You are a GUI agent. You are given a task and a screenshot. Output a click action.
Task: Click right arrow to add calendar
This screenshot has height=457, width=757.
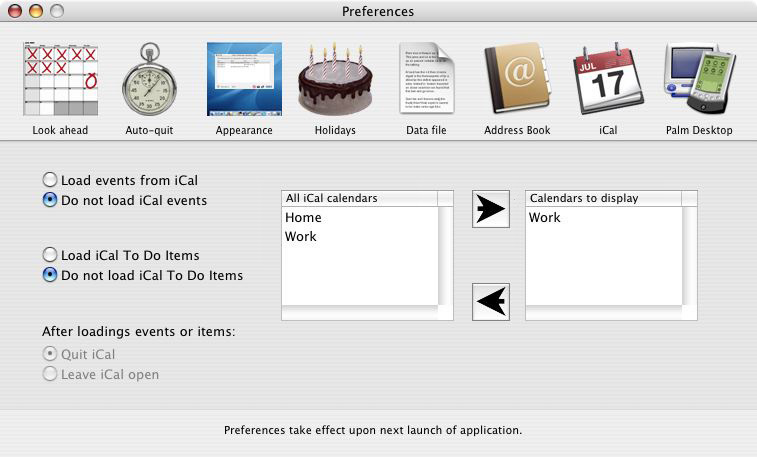click(490, 209)
